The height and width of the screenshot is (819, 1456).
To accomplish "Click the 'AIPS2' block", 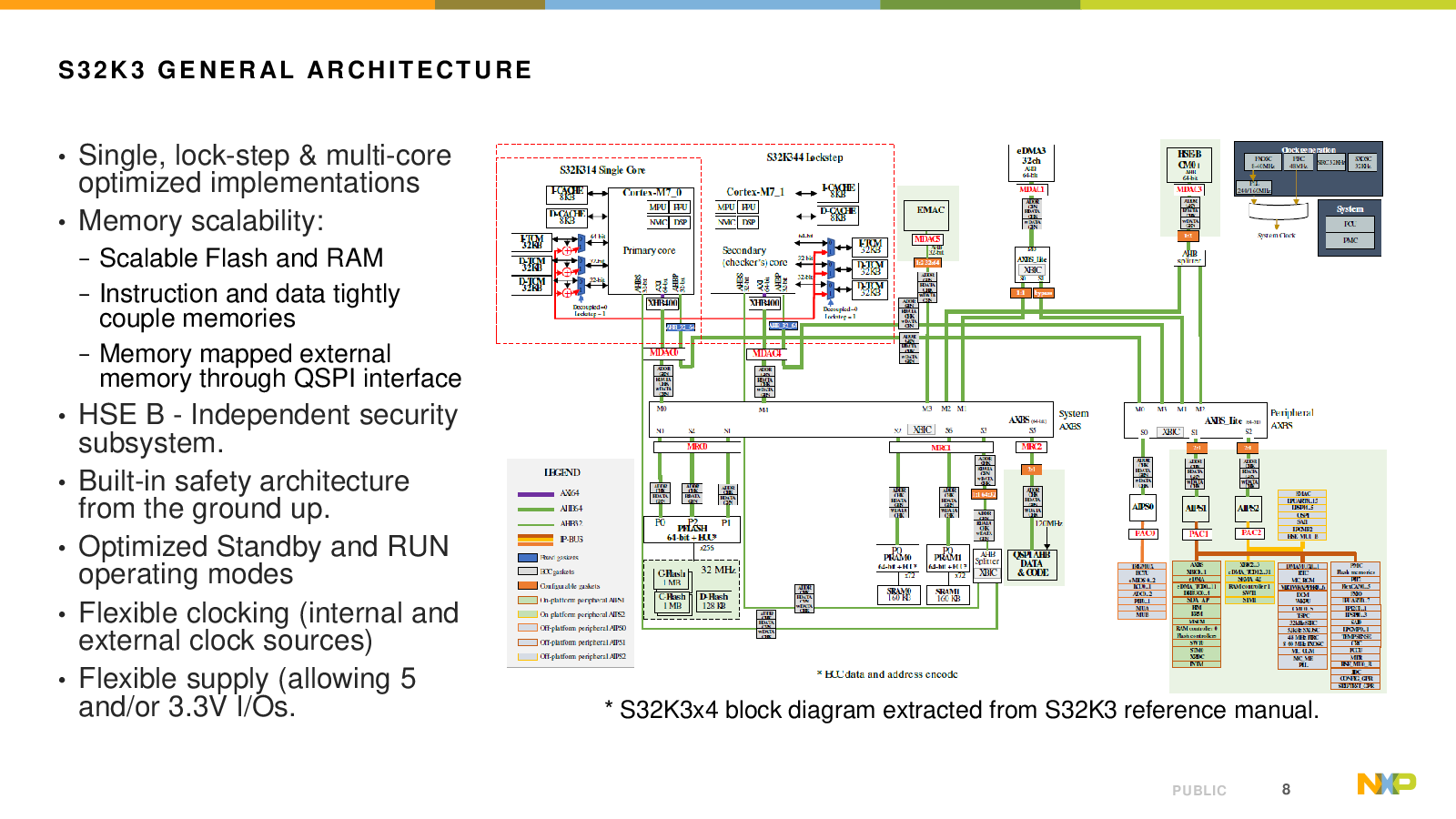I will click(1249, 508).
